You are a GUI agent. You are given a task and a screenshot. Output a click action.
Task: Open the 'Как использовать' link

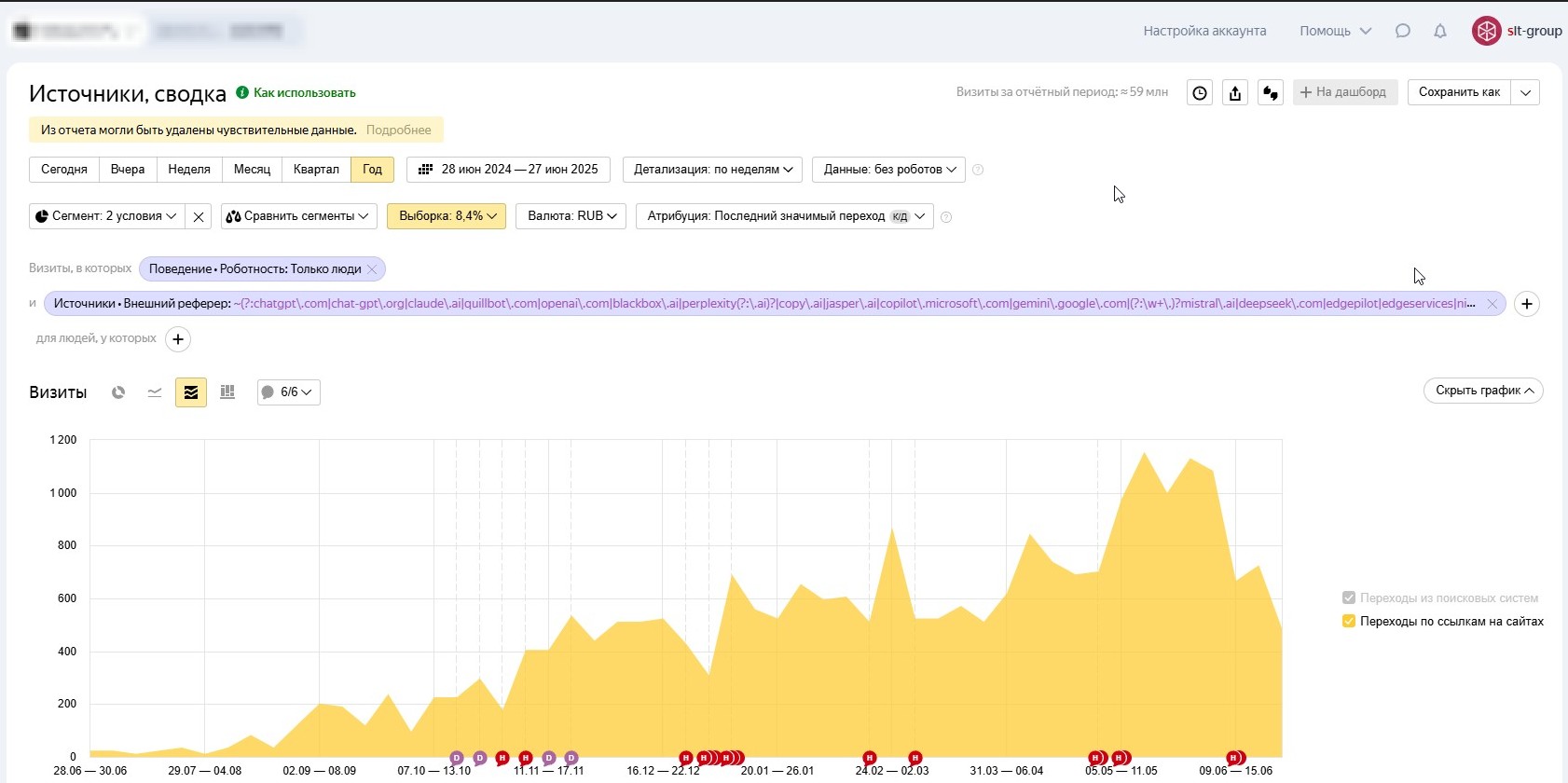(x=304, y=92)
